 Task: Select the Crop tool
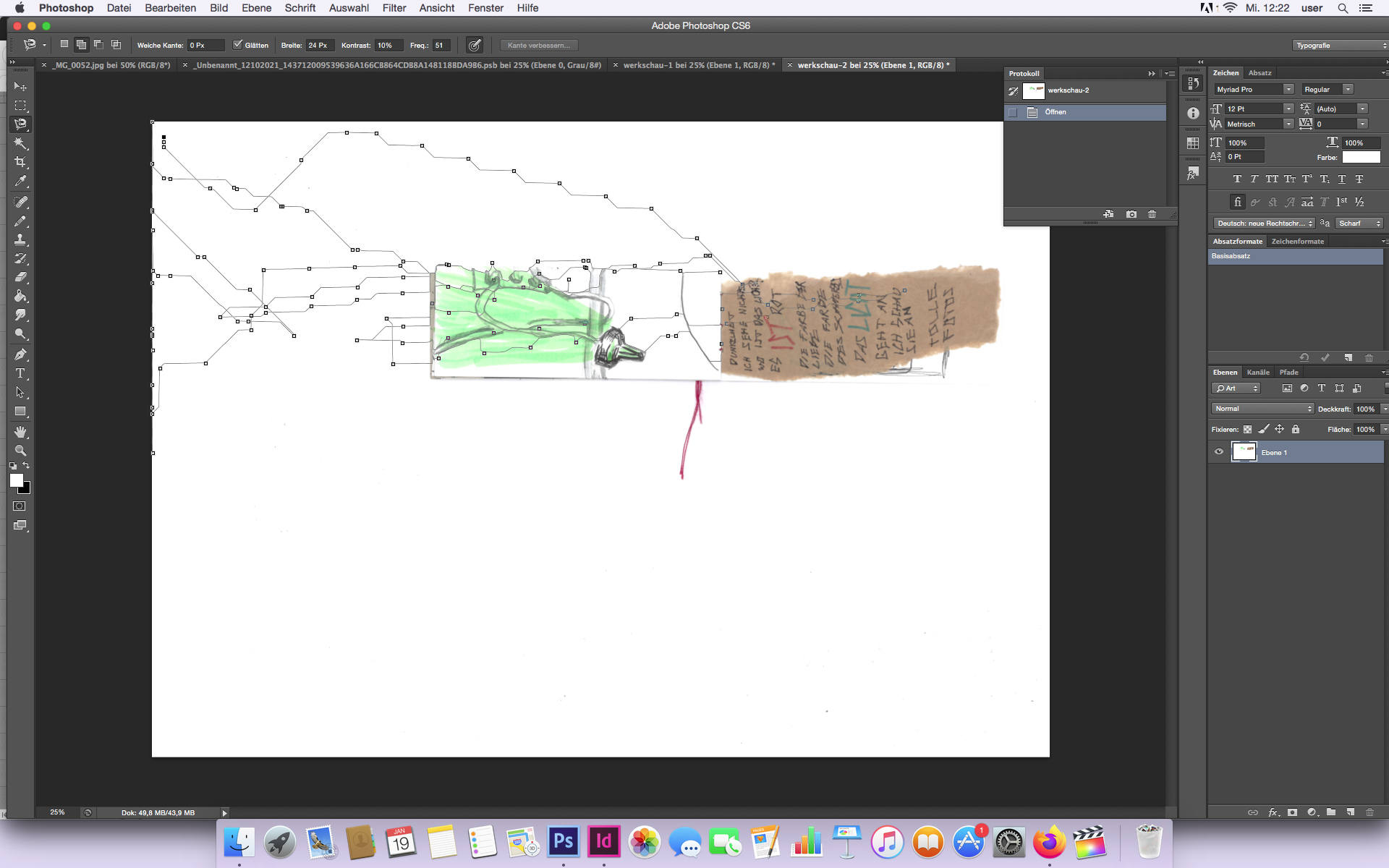(x=20, y=162)
